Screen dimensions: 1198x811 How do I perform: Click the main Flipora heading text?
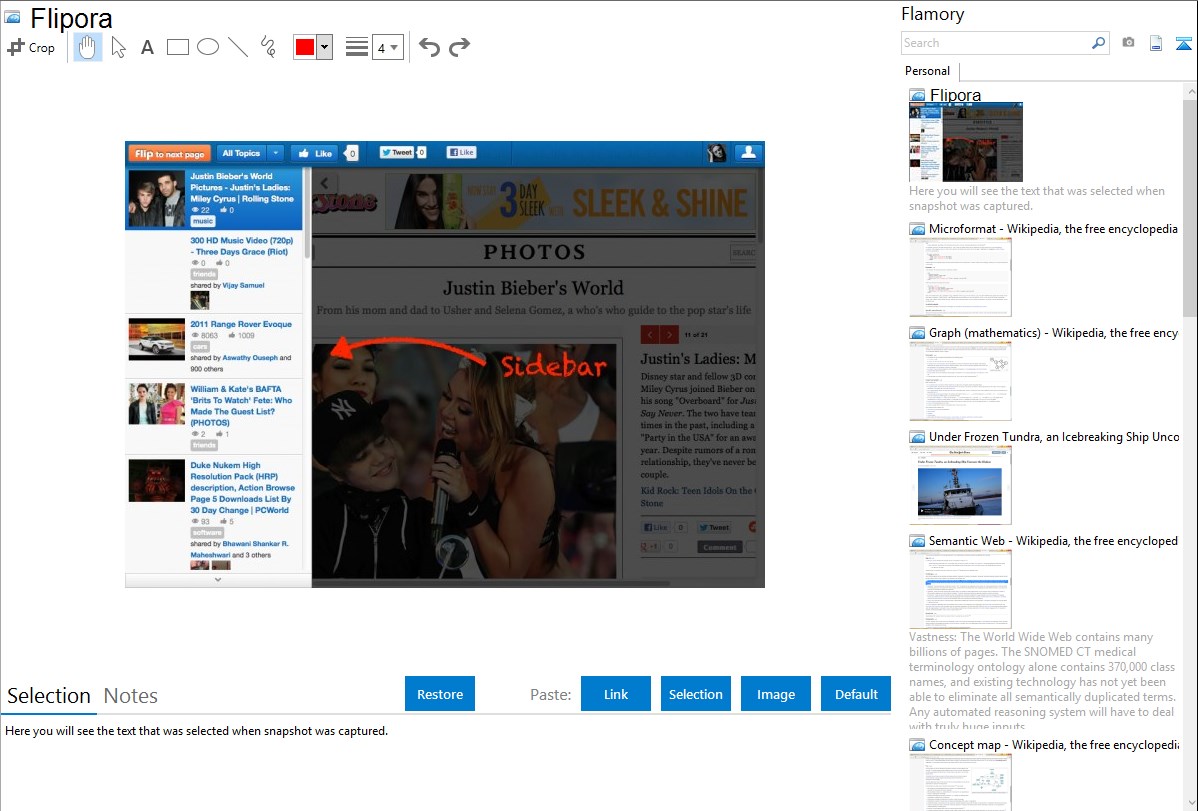(71, 18)
